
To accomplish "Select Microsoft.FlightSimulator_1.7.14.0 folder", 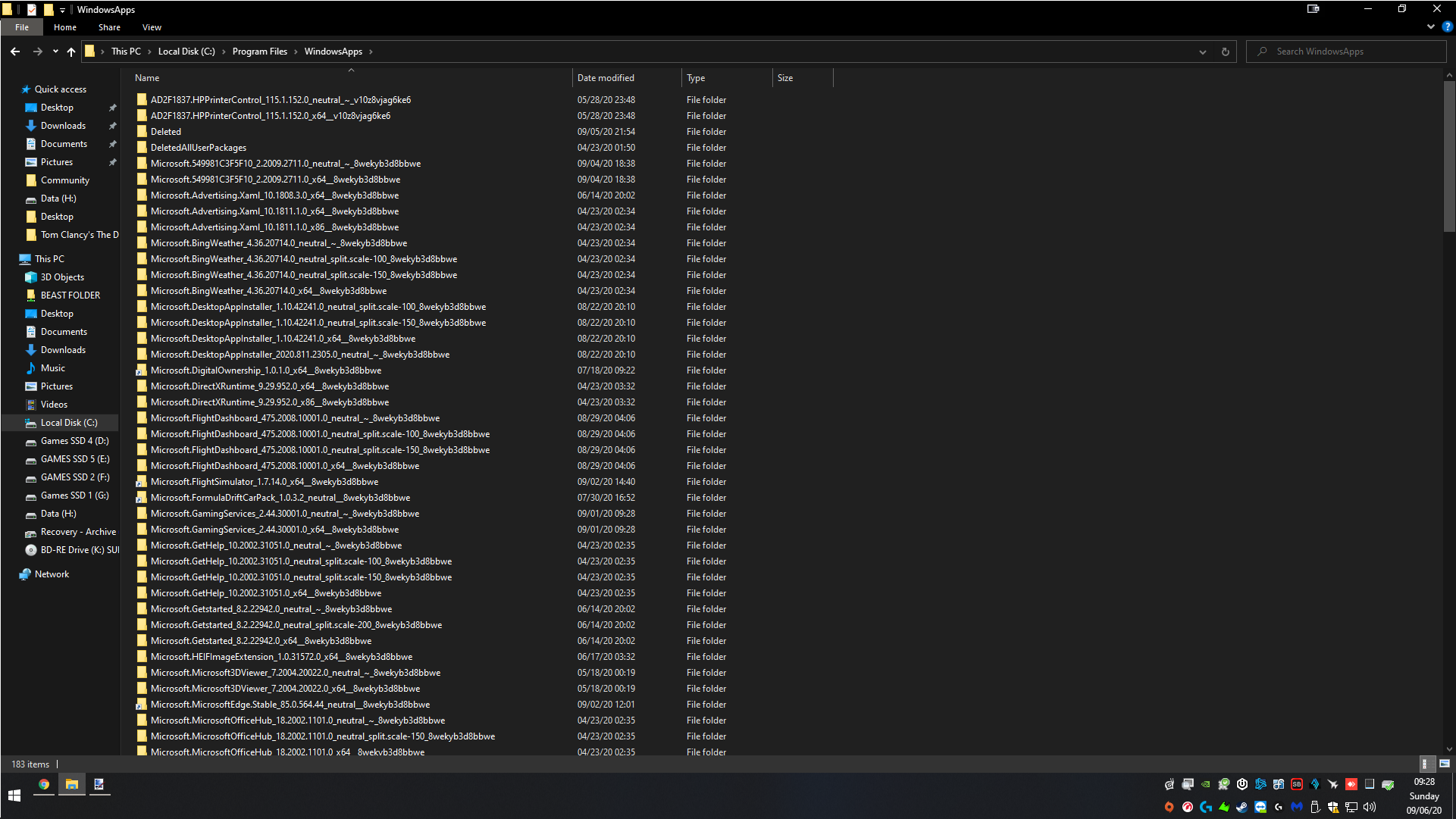I will [x=264, y=482].
